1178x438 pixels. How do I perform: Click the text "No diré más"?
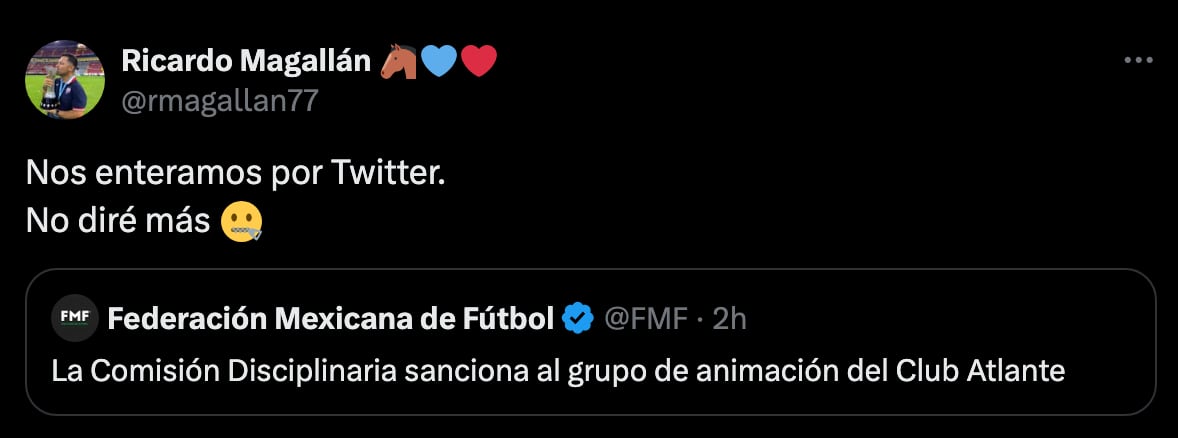(x=119, y=220)
